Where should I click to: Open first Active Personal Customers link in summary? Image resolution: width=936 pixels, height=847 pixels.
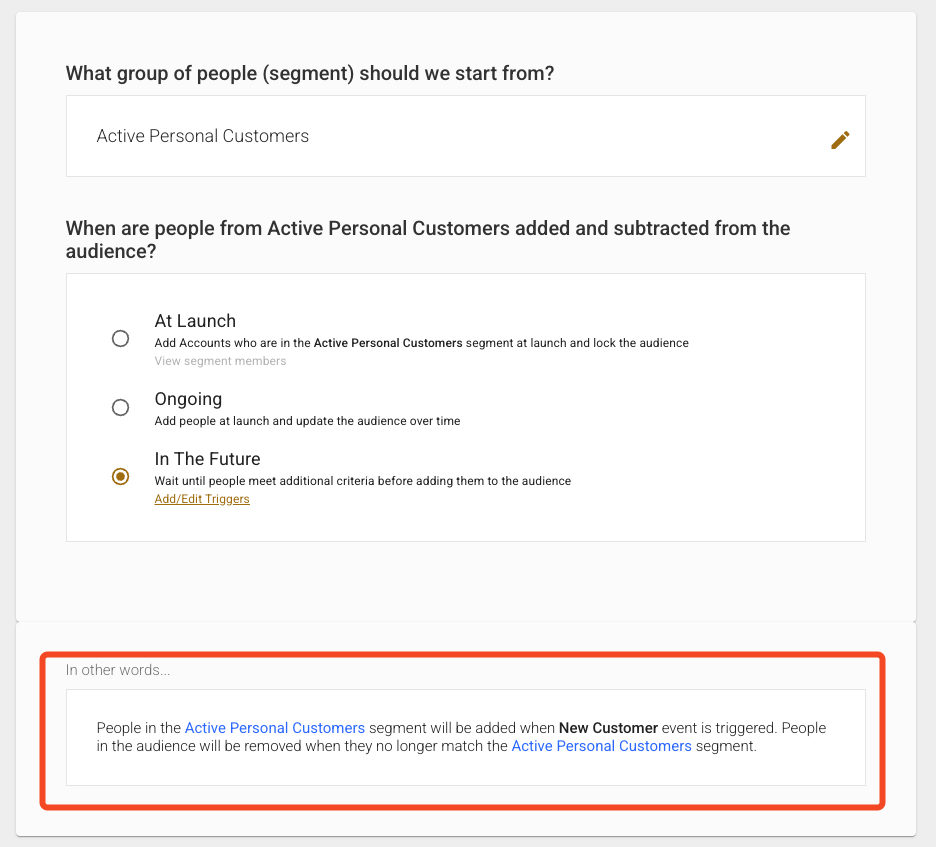[x=274, y=728]
